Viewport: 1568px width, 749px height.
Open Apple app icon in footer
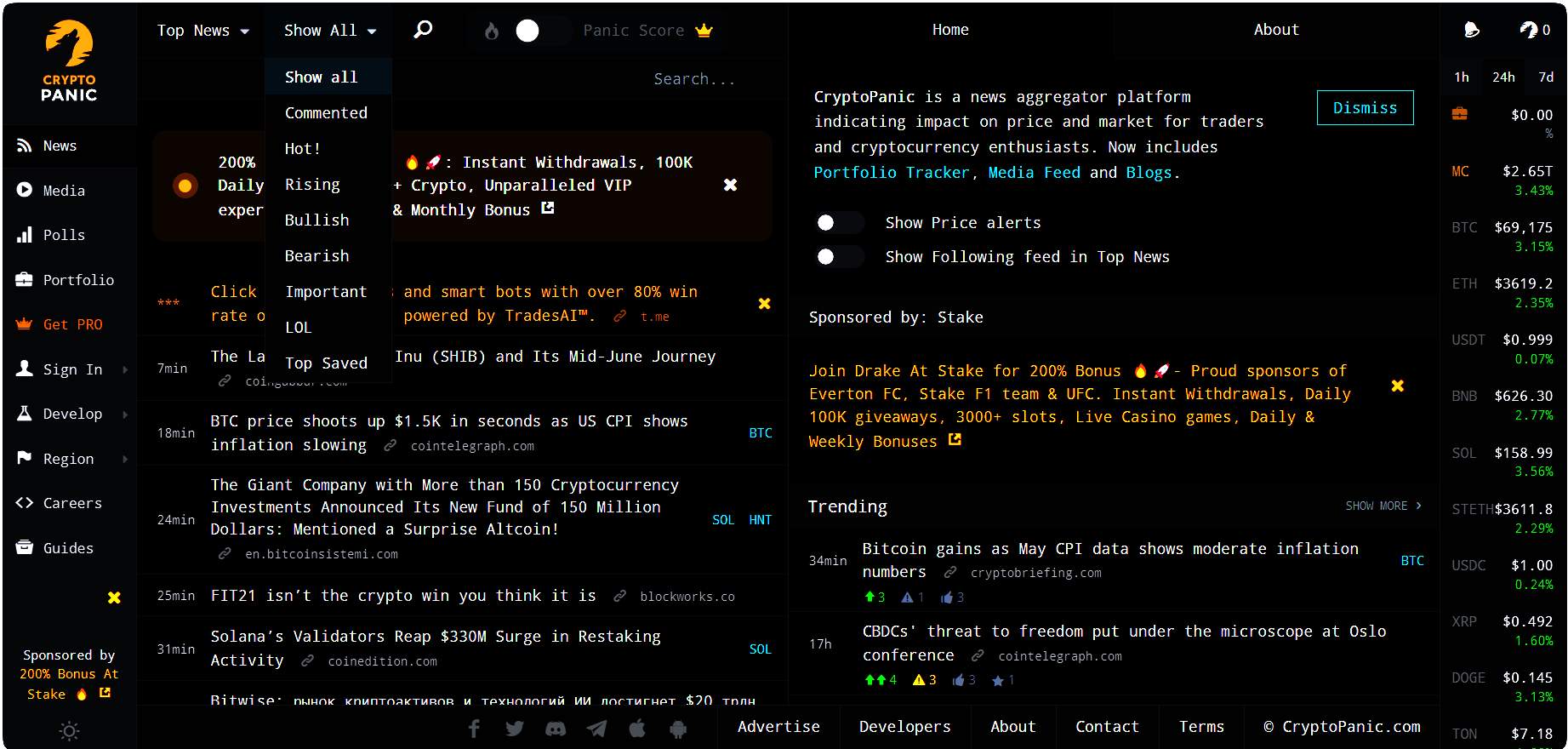[637, 728]
